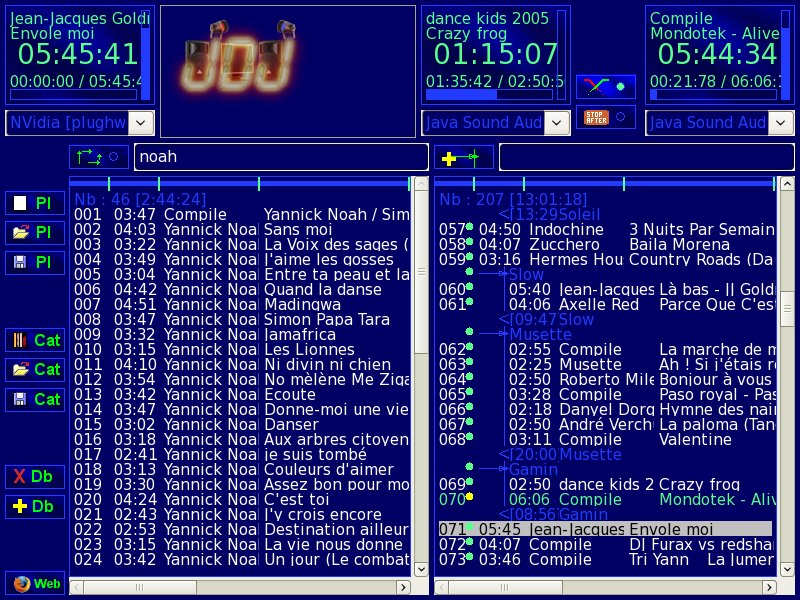The image size is (800, 600).
Task: Open the Java Sound dropdown under Crazy frog
Action: point(557,123)
